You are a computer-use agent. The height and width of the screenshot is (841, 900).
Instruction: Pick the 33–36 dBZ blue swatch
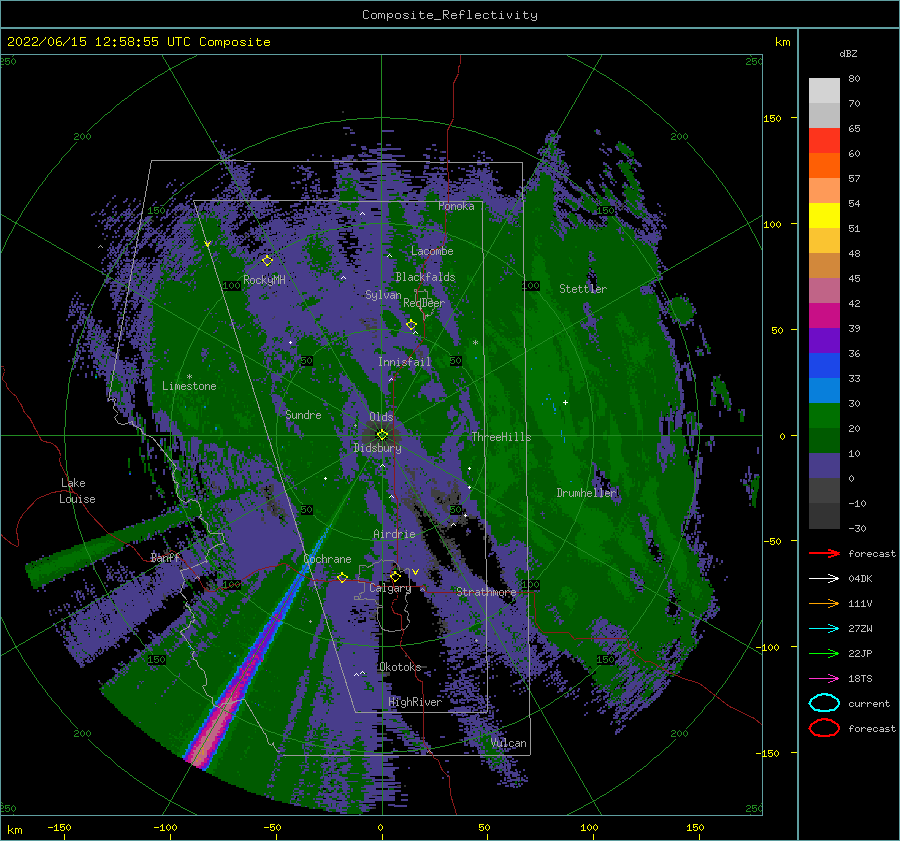click(824, 366)
